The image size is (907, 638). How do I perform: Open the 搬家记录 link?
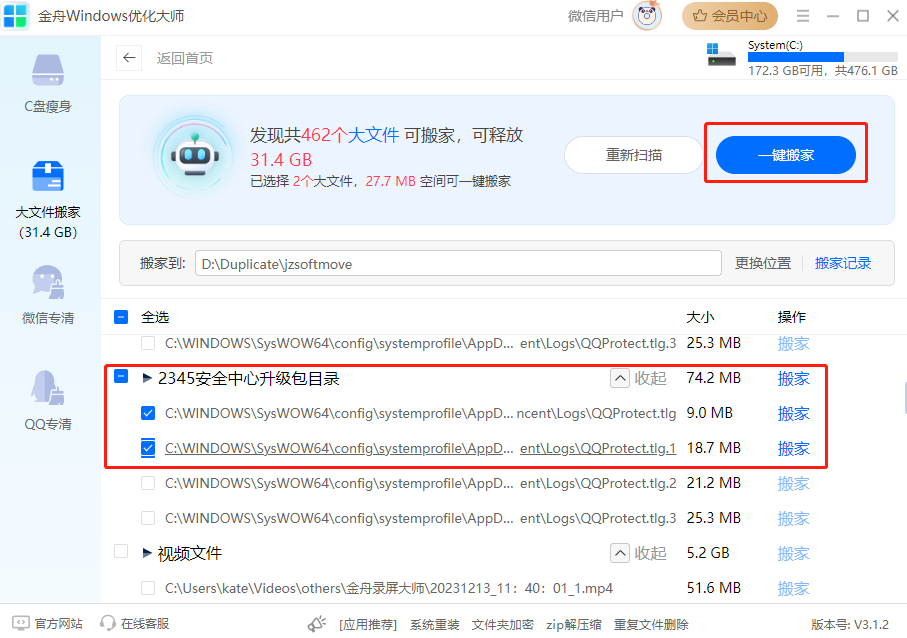pyautogui.click(x=842, y=263)
